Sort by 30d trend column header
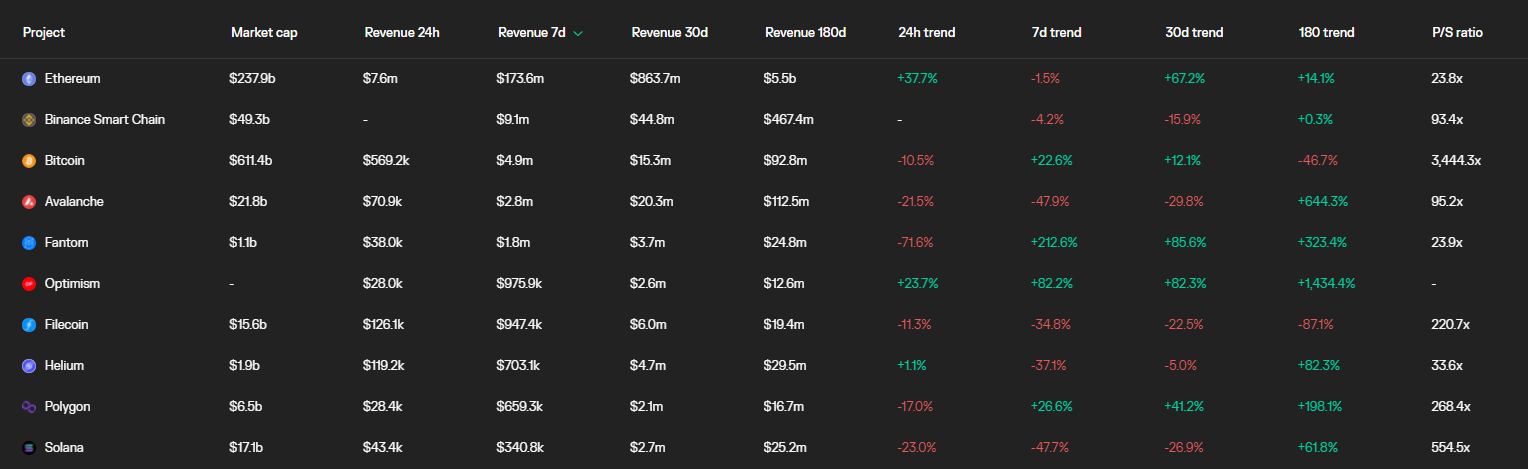This screenshot has height=469, width=1528. pyautogui.click(x=1193, y=32)
